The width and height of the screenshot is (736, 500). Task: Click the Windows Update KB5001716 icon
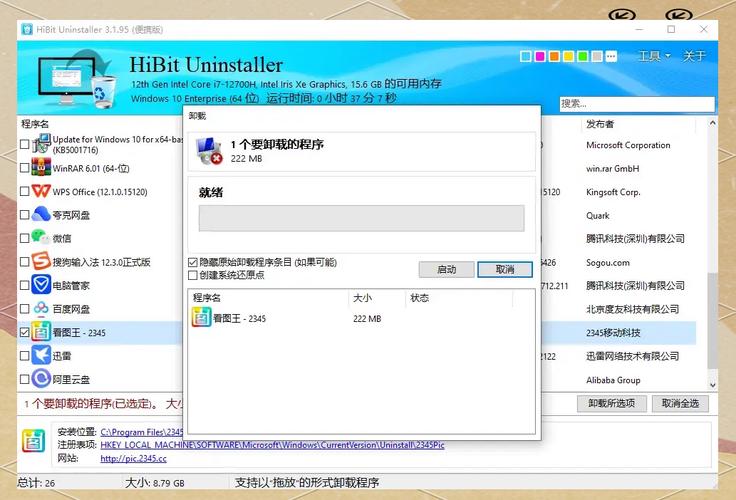pyautogui.click(x=41, y=144)
